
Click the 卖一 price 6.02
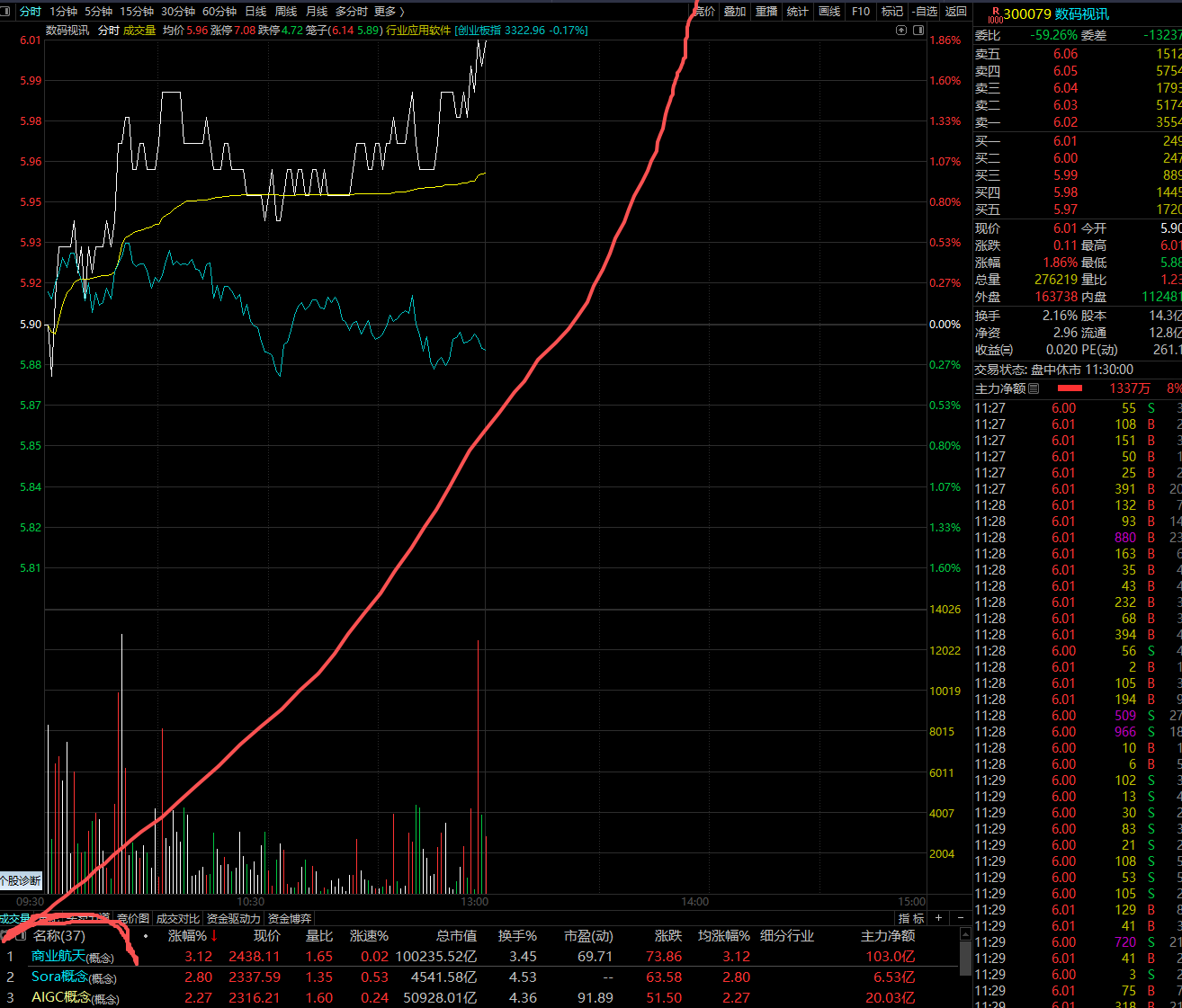click(x=1065, y=122)
